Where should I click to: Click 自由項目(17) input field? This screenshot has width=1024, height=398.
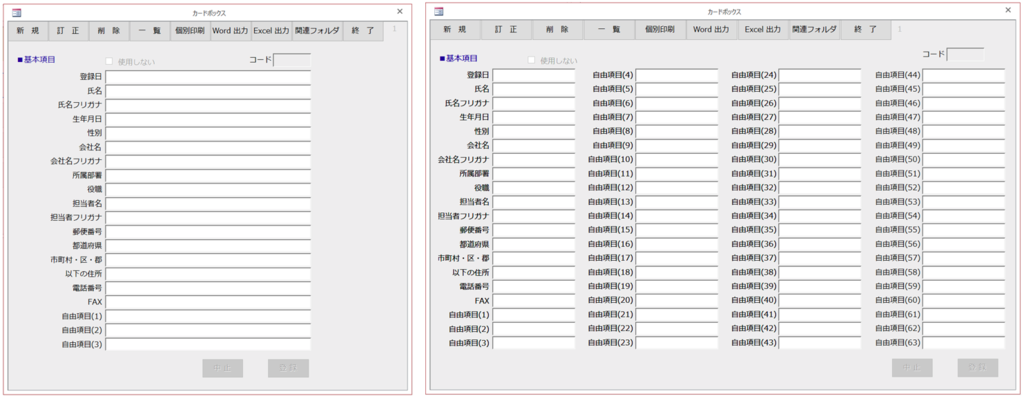tap(677, 258)
